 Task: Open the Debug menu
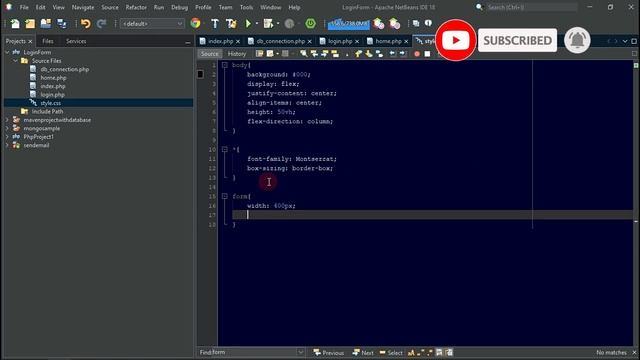(179, 7)
